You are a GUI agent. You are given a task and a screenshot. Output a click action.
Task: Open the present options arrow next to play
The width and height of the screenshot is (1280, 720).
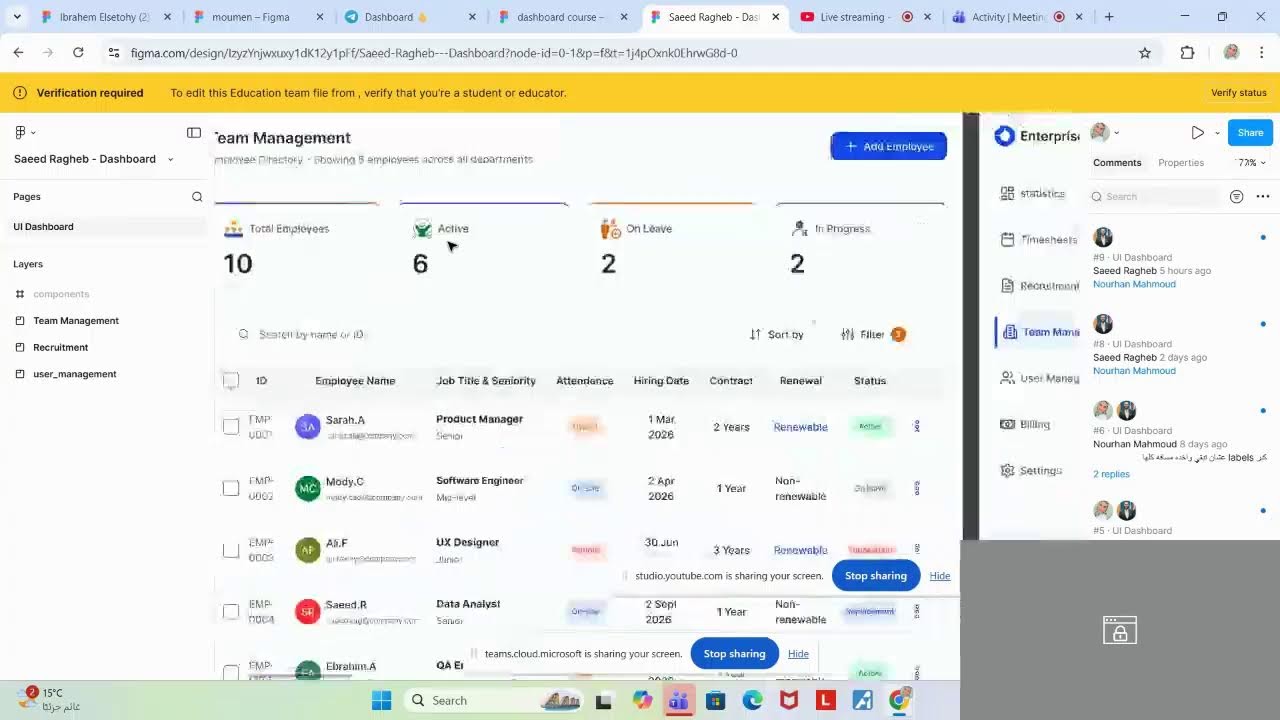(1217, 133)
